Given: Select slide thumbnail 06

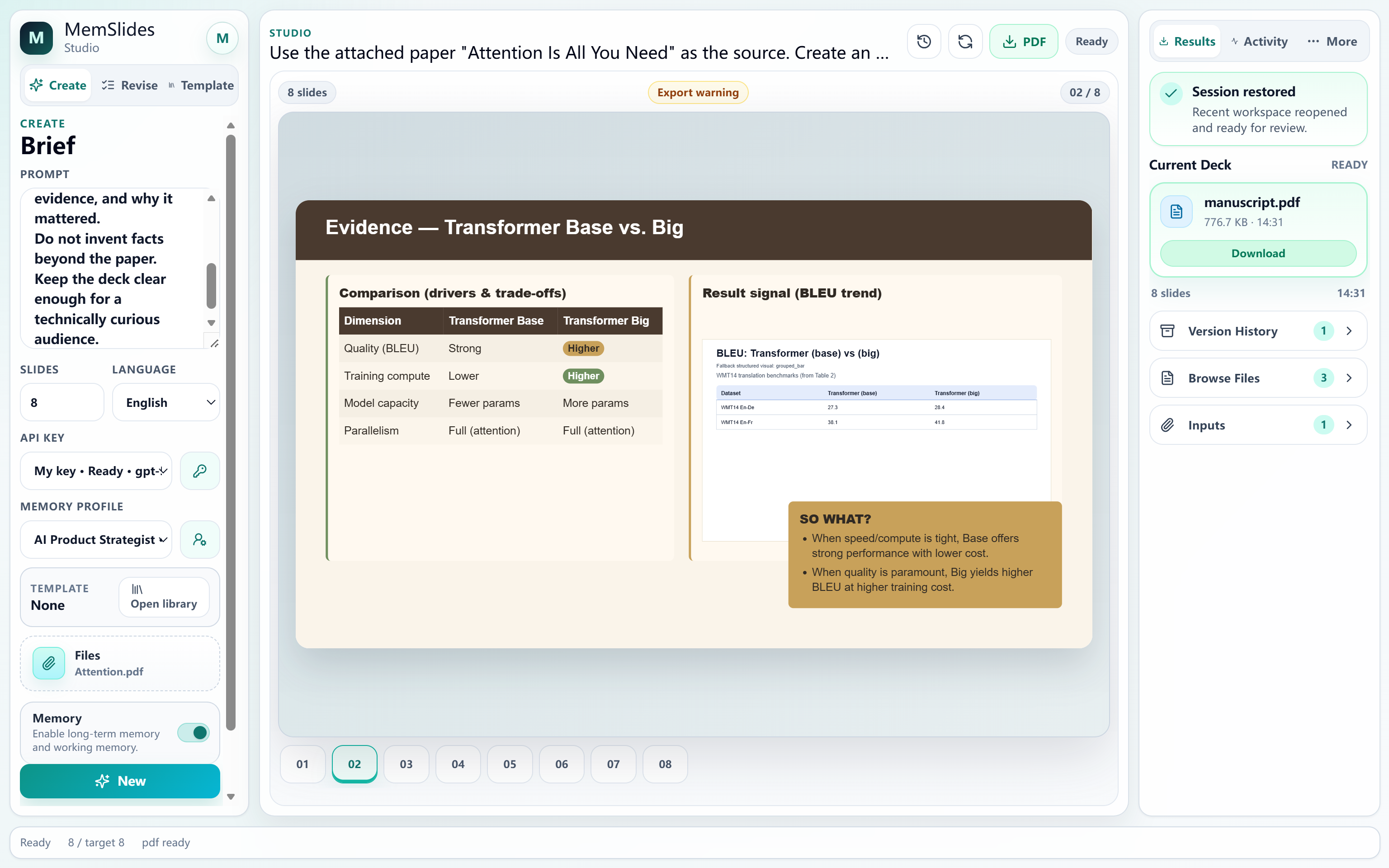Looking at the screenshot, I should click(561, 764).
